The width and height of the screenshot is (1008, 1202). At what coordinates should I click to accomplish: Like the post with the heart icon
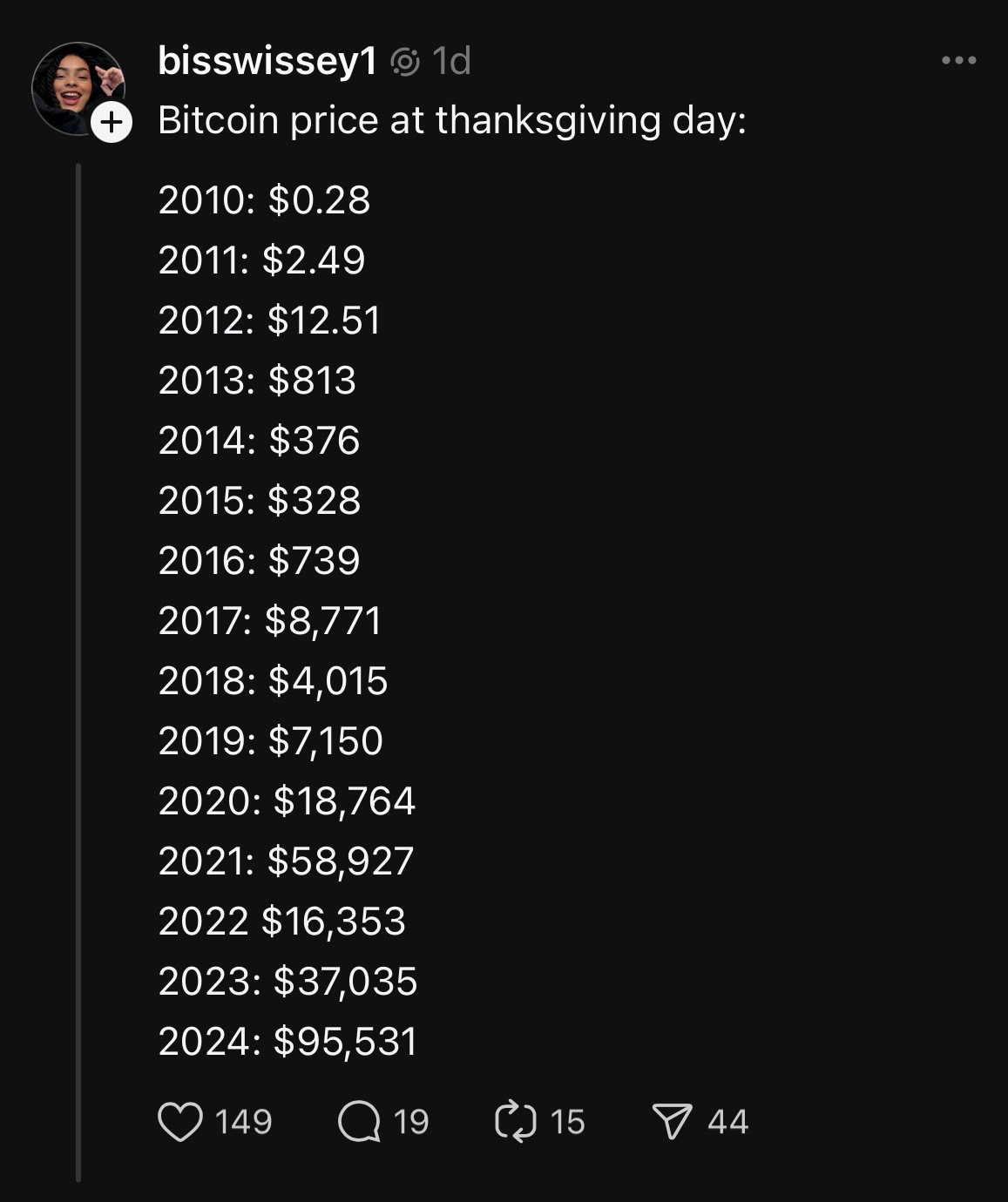(x=180, y=1121)
